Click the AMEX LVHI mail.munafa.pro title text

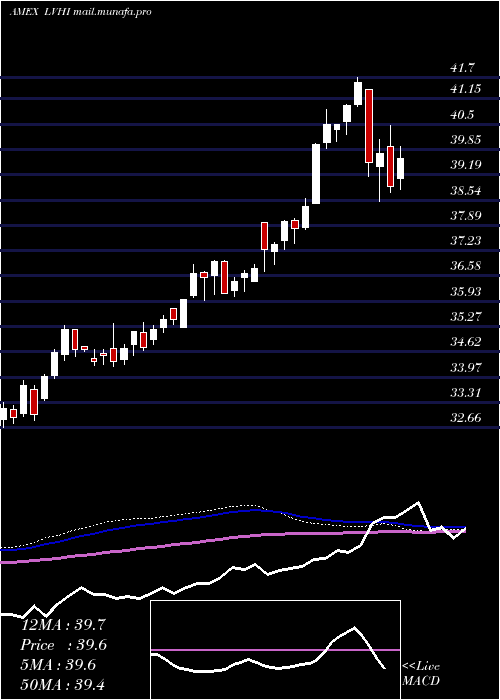coord(80,12)
